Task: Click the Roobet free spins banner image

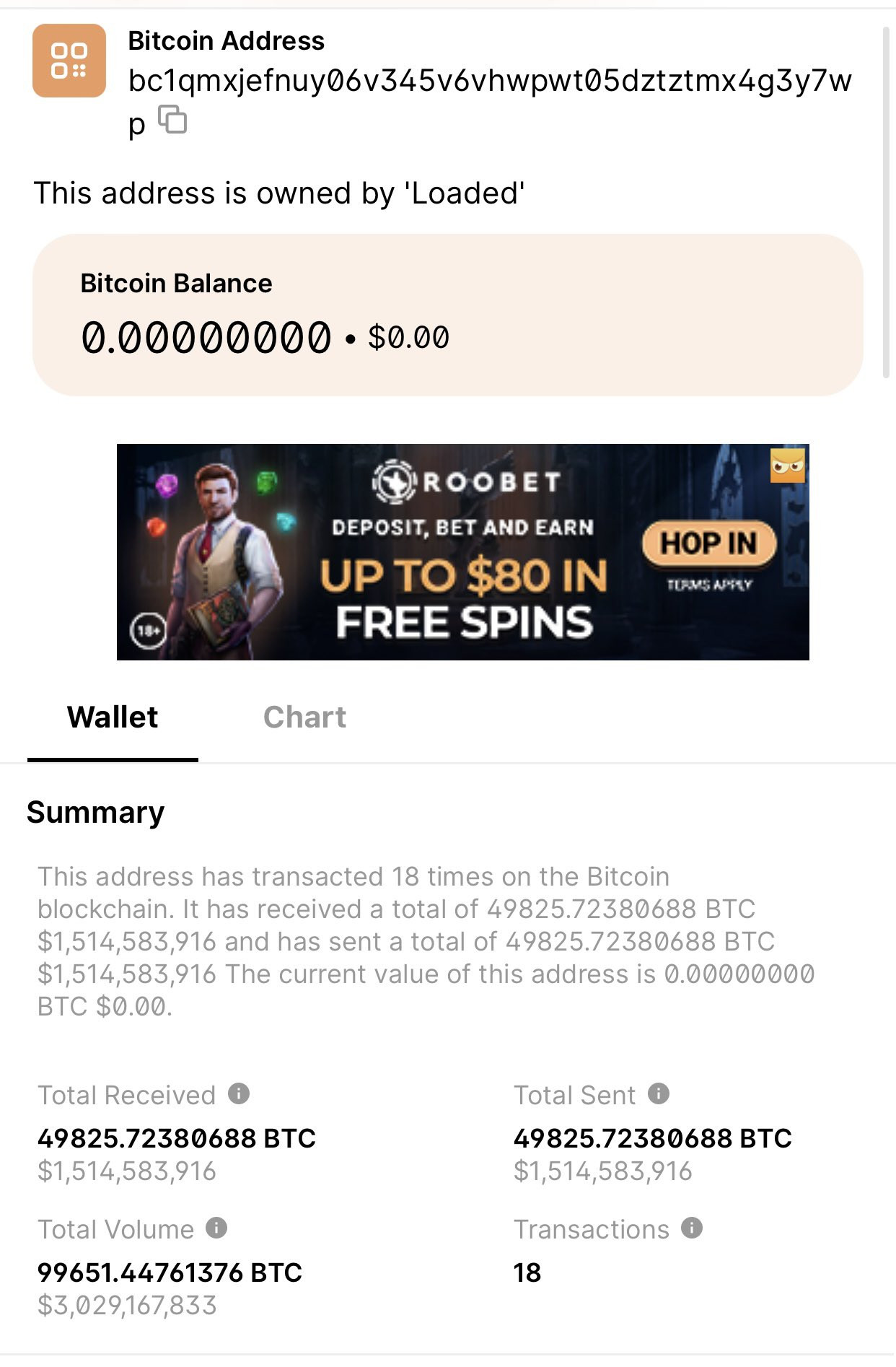Action: pyautogui.click(x=463, y=552)
